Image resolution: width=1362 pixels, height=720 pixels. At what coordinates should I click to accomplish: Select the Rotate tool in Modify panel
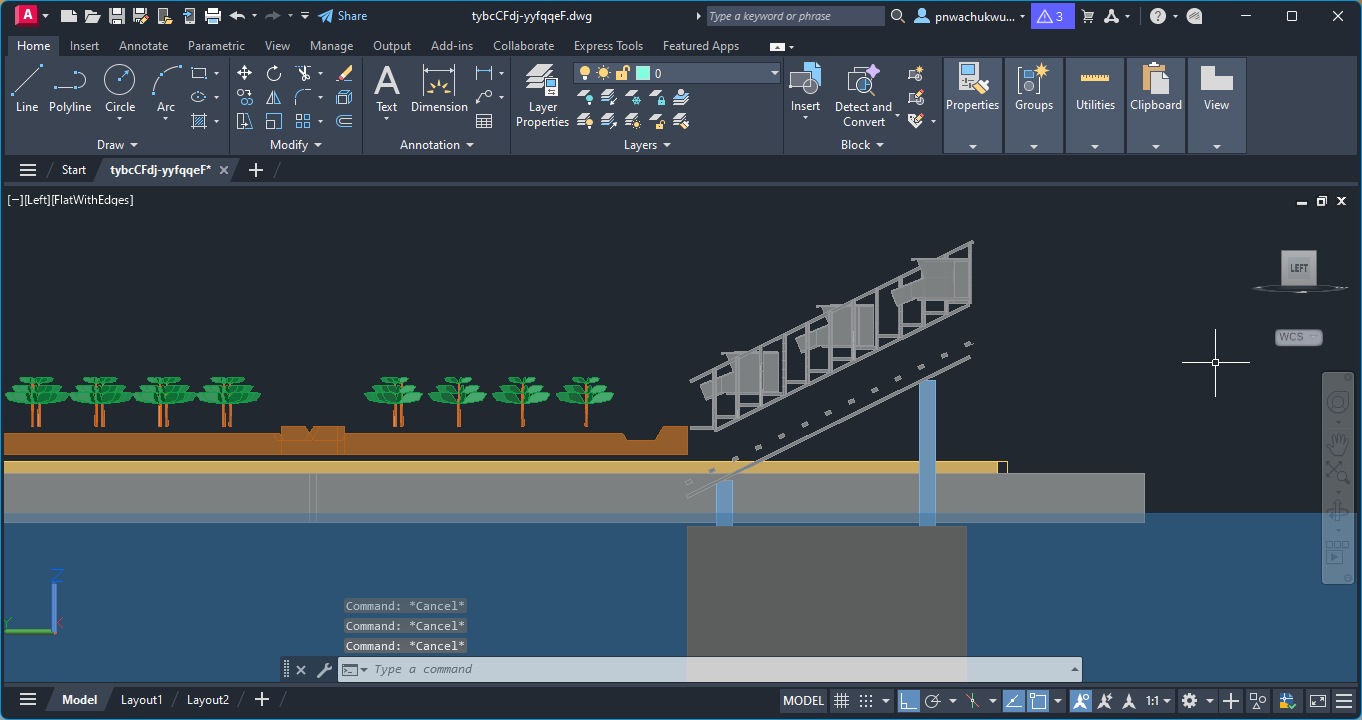click(x=273, y=73)
